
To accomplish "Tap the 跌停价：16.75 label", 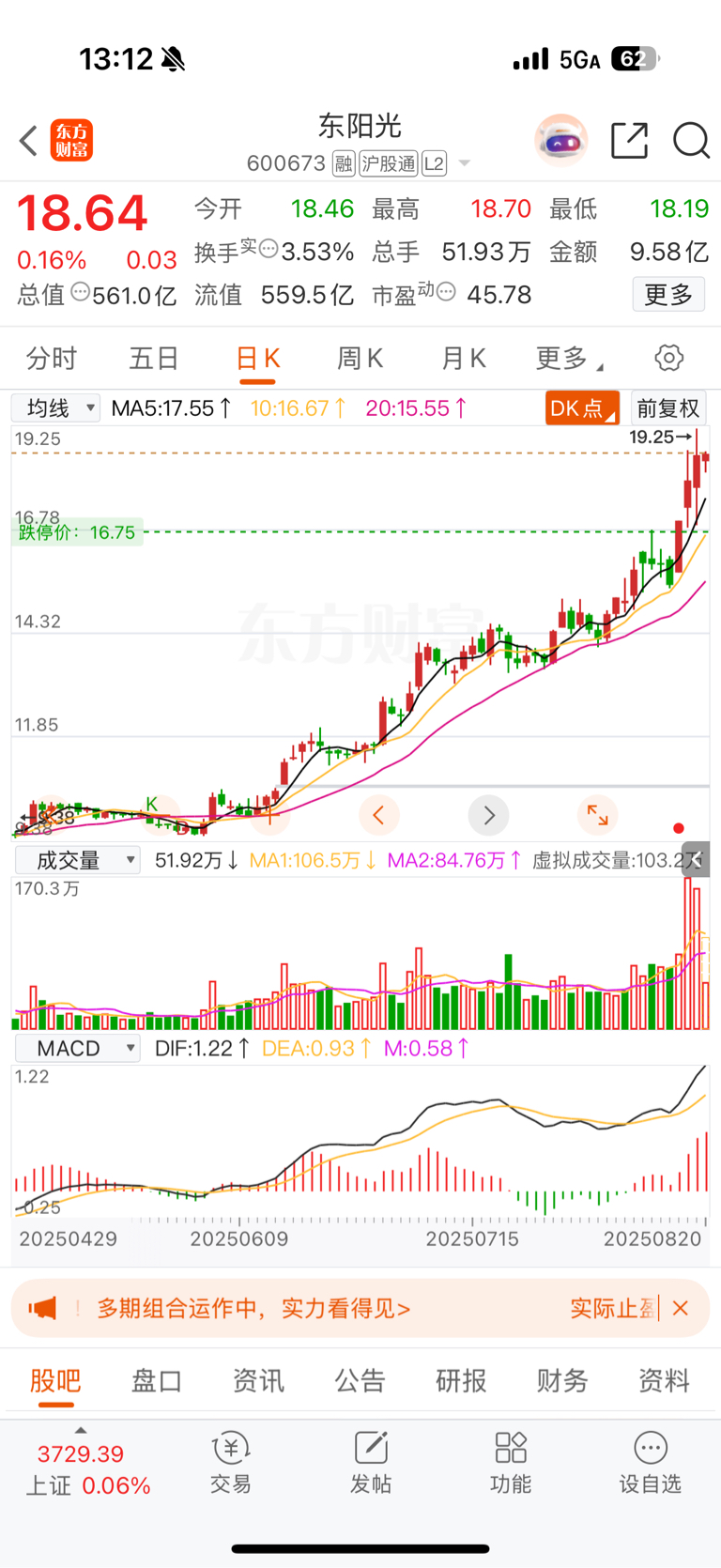I will 77,532.
